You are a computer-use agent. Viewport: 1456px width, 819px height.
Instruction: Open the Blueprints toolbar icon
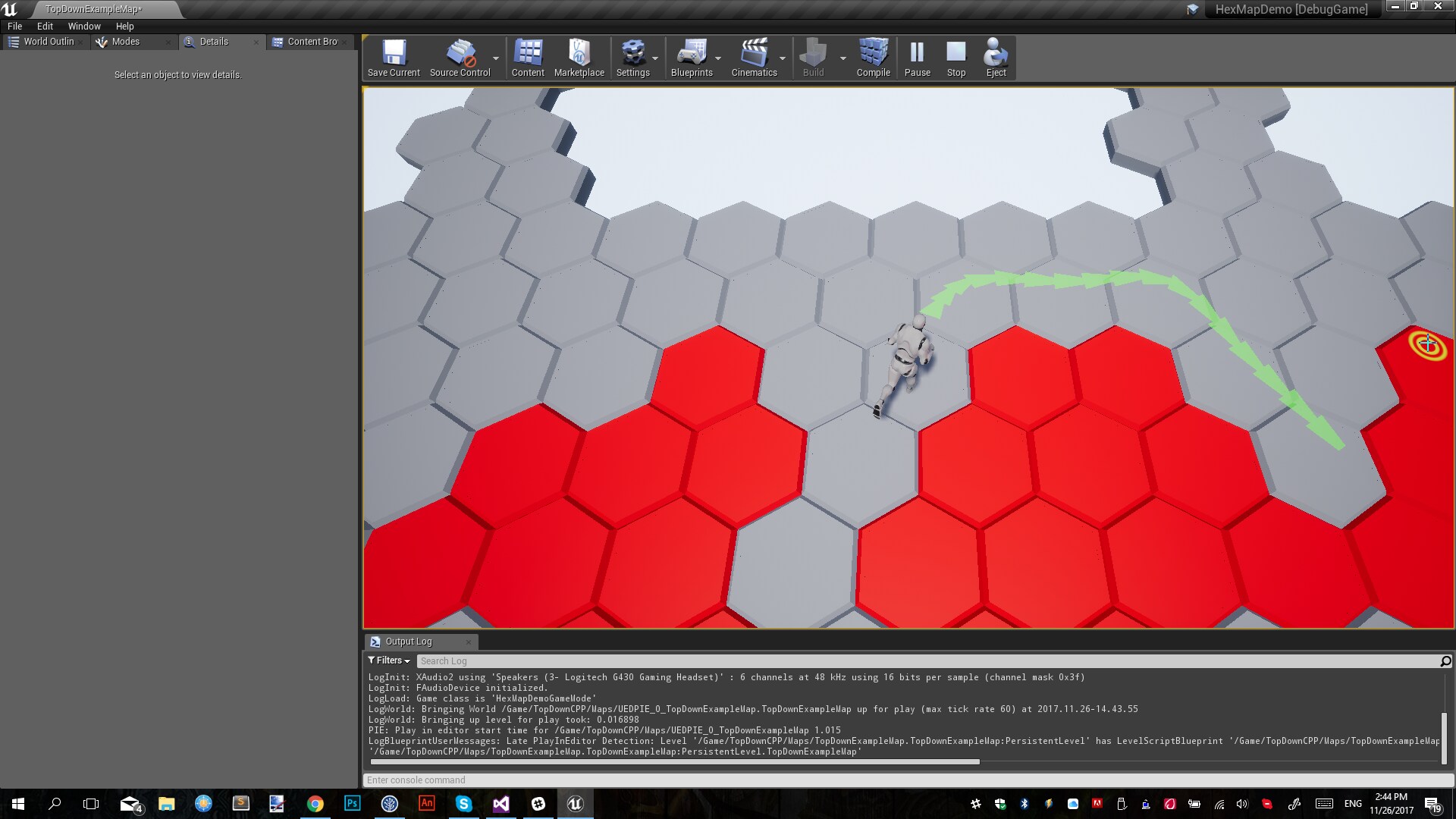coord(692,57)
